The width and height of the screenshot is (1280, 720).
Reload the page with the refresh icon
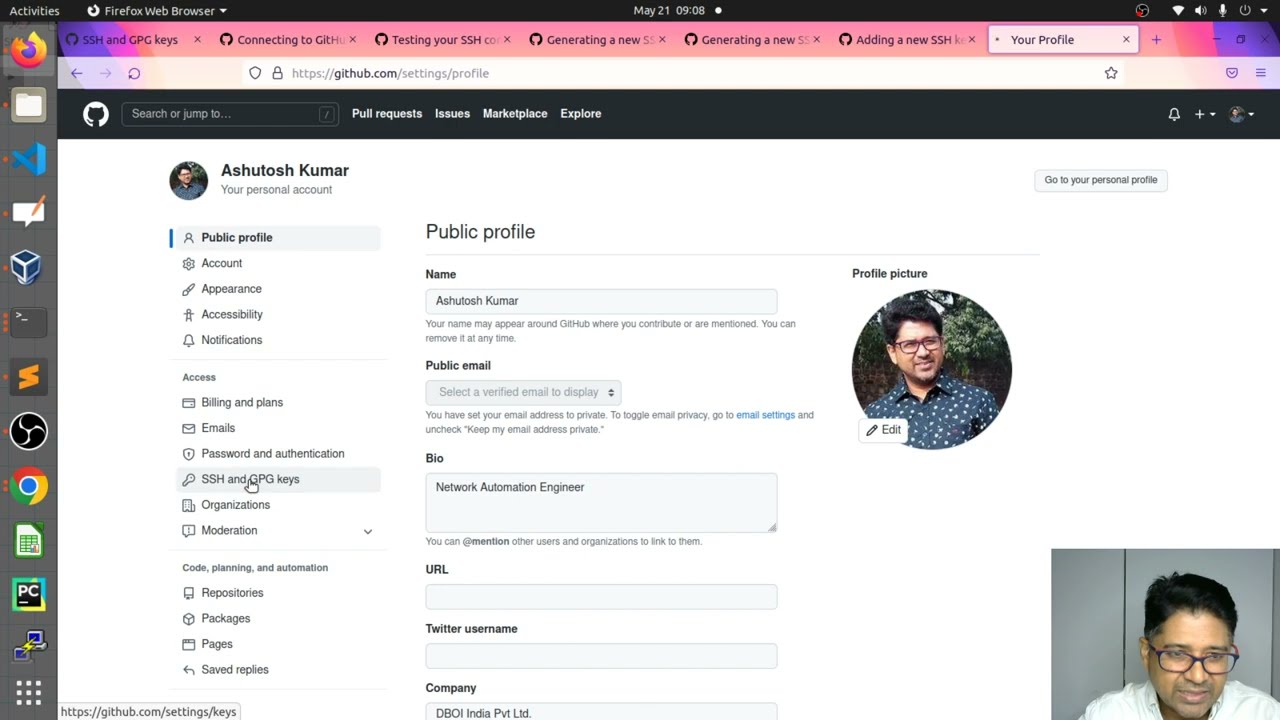[x=134, y=73]
